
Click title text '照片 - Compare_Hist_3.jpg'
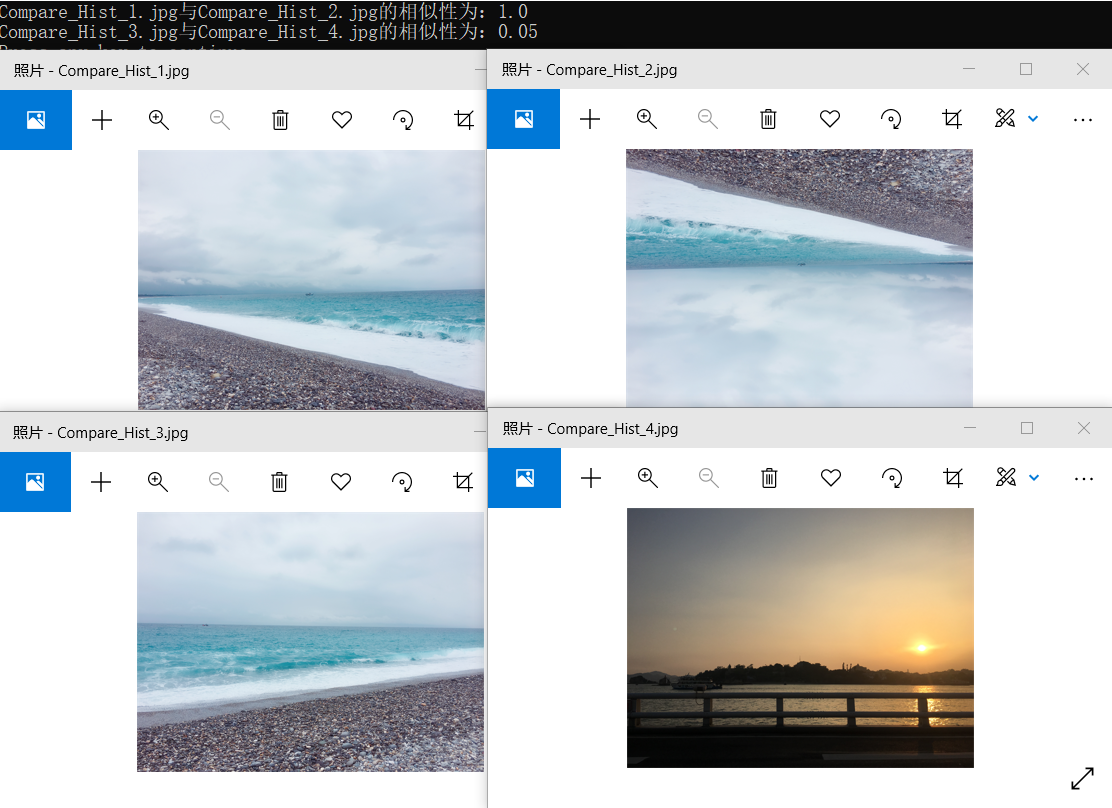(x=100, y=433)
